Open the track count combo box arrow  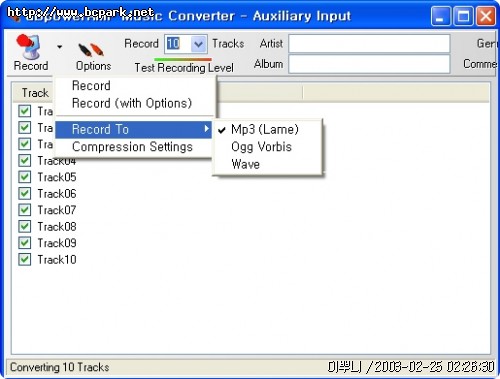tap(199, 44)
